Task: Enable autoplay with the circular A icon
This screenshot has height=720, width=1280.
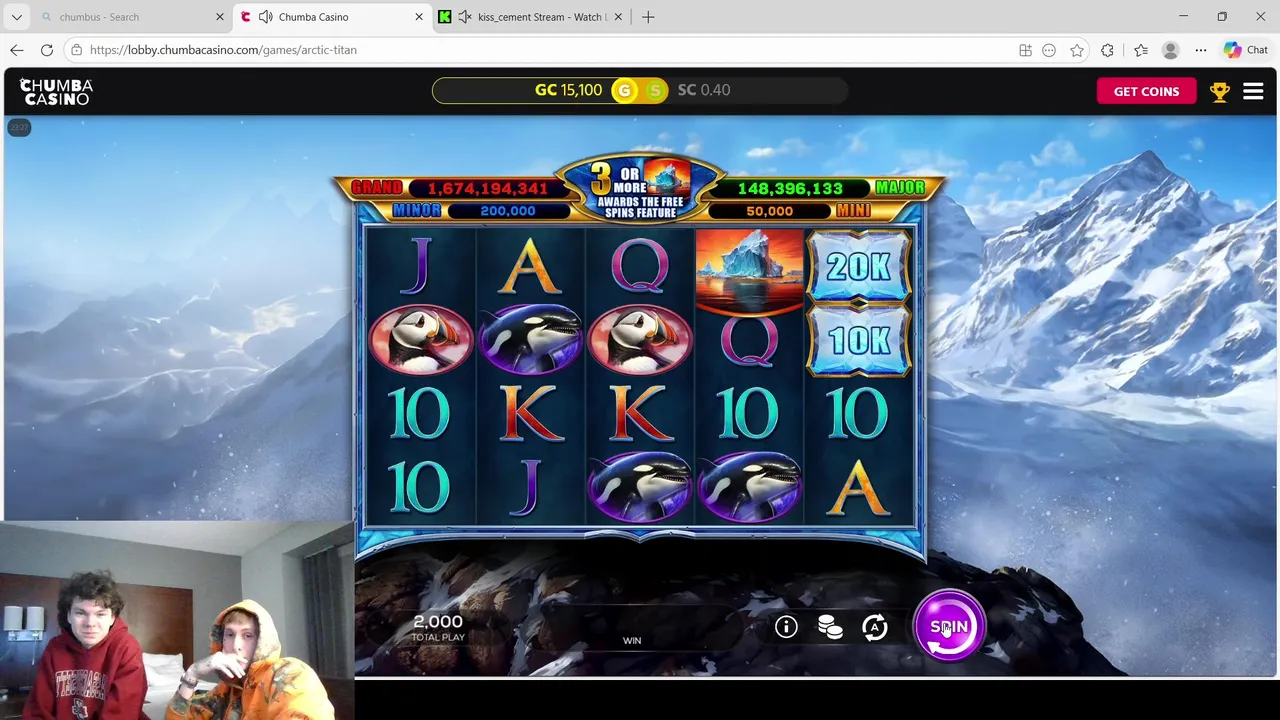Action: point(875,627)
